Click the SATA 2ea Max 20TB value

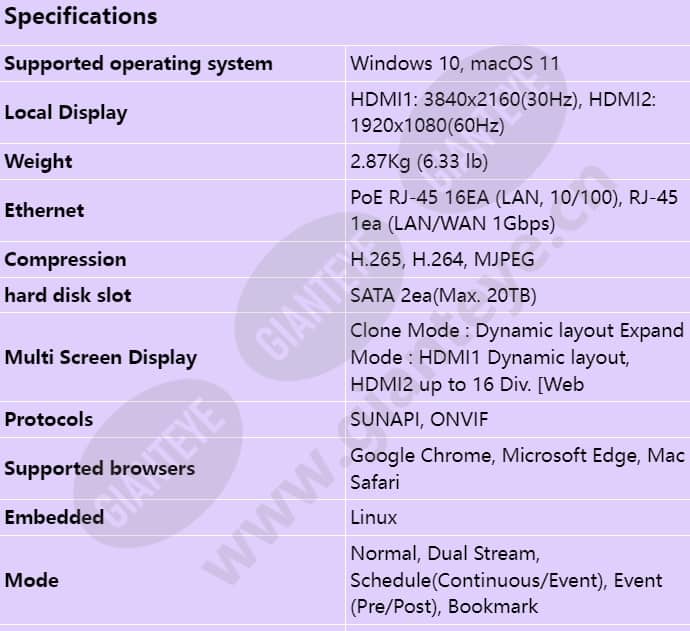443,296
